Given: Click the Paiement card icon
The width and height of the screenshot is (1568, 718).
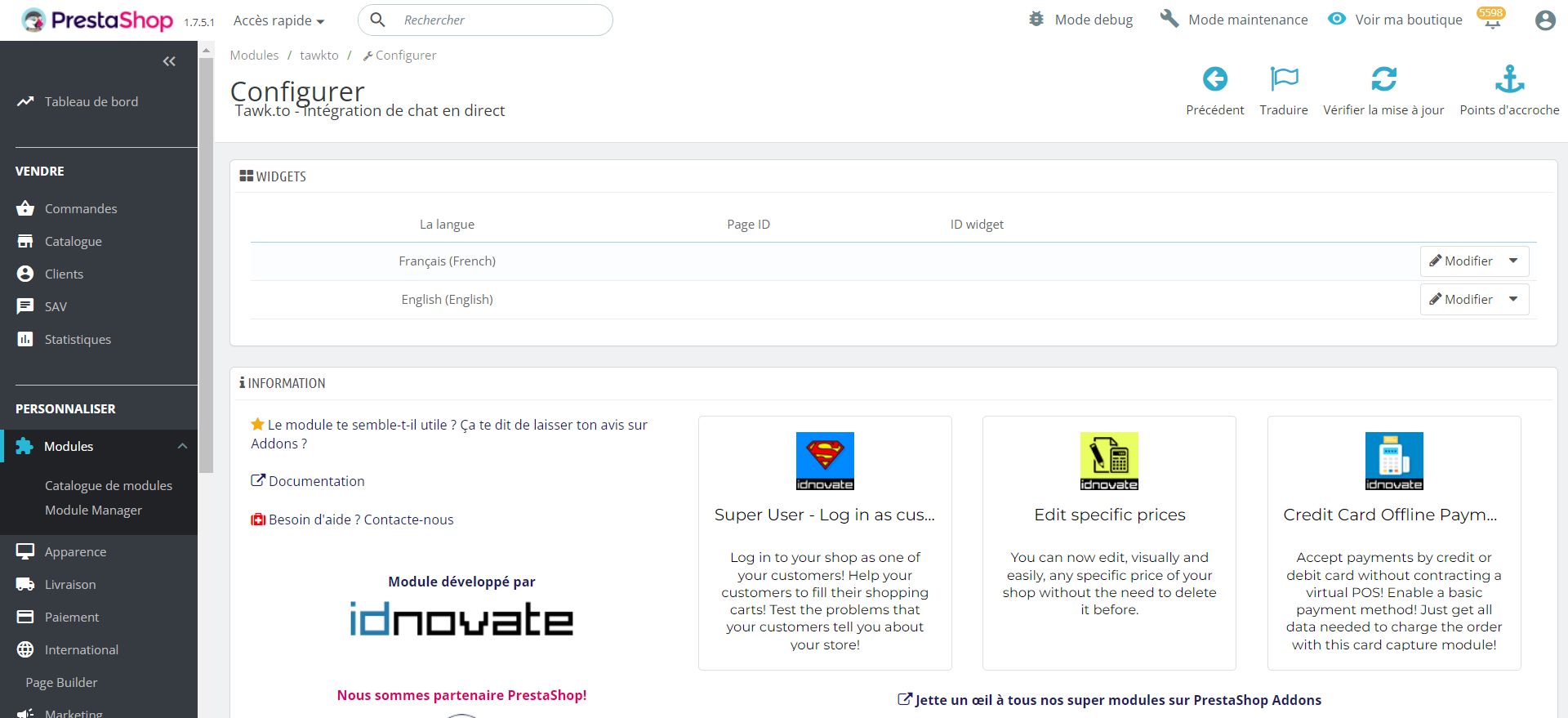Looking at the screenshot, I should 25,617.
